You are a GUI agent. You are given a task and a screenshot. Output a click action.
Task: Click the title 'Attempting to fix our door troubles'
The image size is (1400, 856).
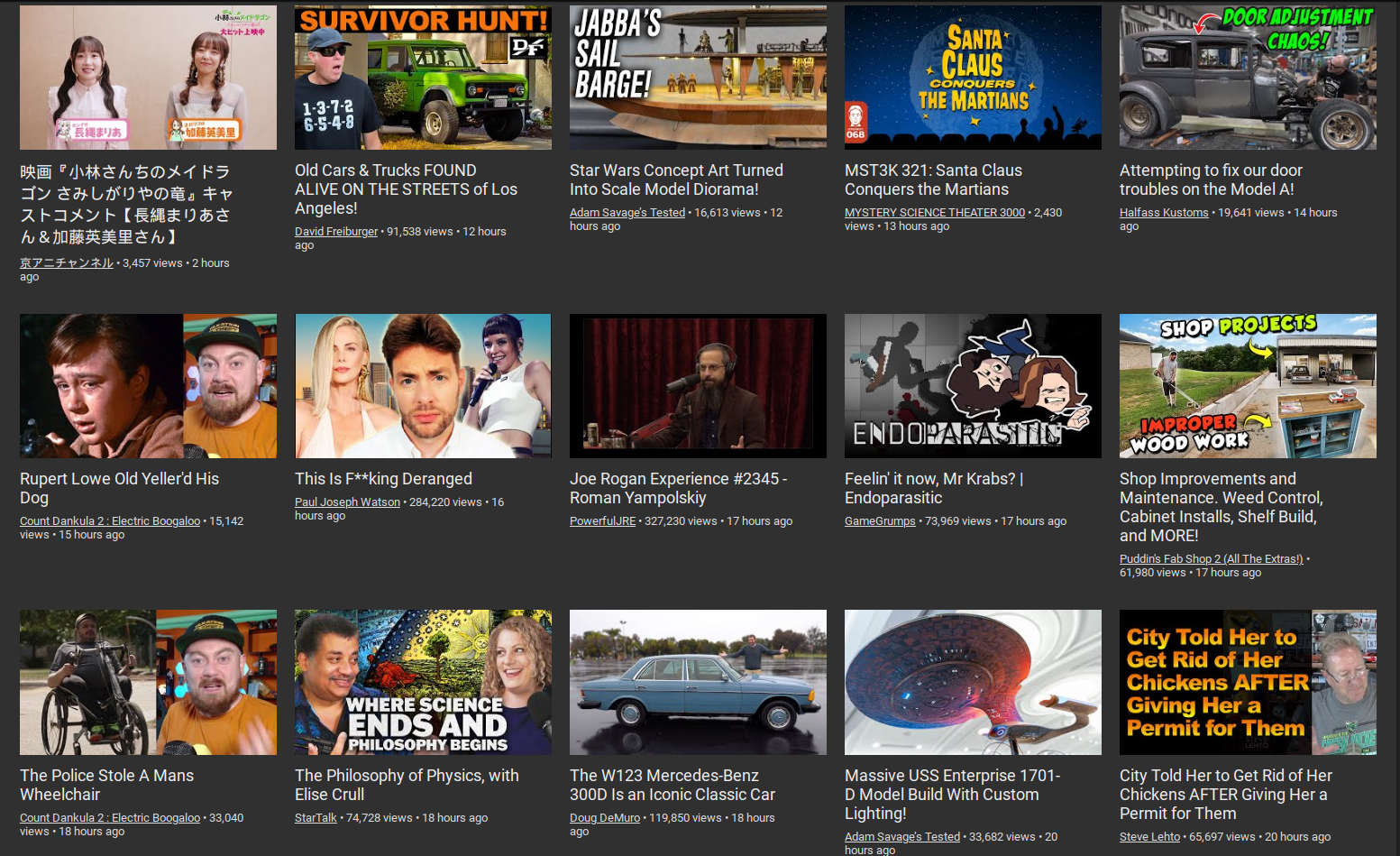click(1211, 179)
